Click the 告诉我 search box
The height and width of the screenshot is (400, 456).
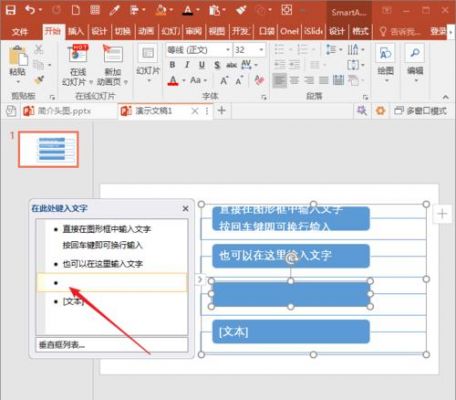point(400,32)
